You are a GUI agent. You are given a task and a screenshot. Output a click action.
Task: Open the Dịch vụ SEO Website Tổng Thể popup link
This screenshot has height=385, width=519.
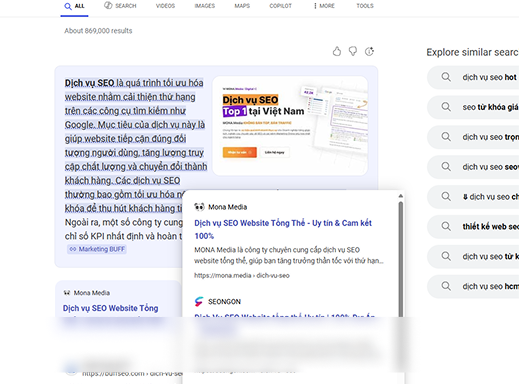(x=283, y=229)
